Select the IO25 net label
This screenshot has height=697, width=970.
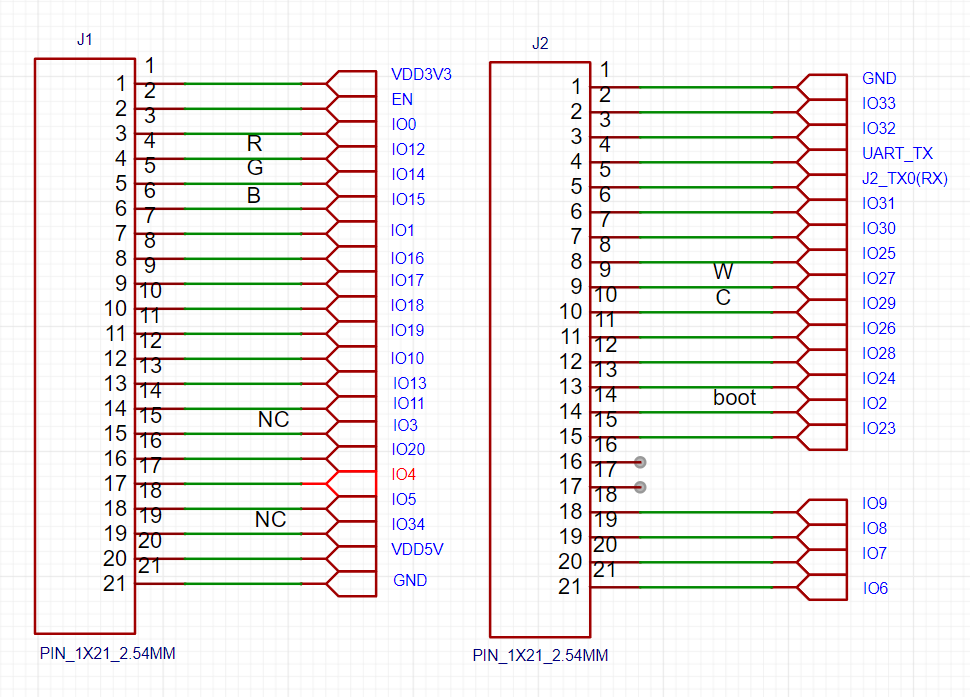pos(879,254)
